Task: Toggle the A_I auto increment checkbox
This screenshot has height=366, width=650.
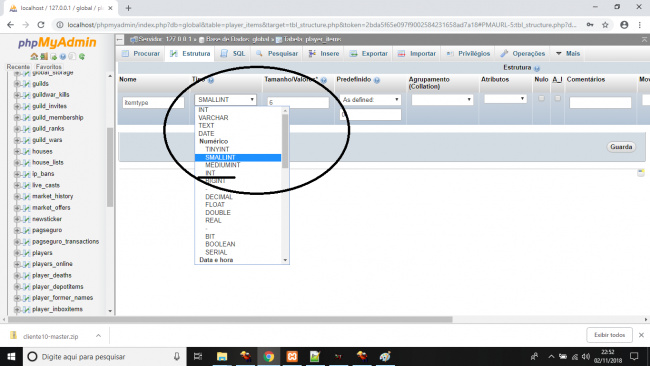Action: click(558, 99)
